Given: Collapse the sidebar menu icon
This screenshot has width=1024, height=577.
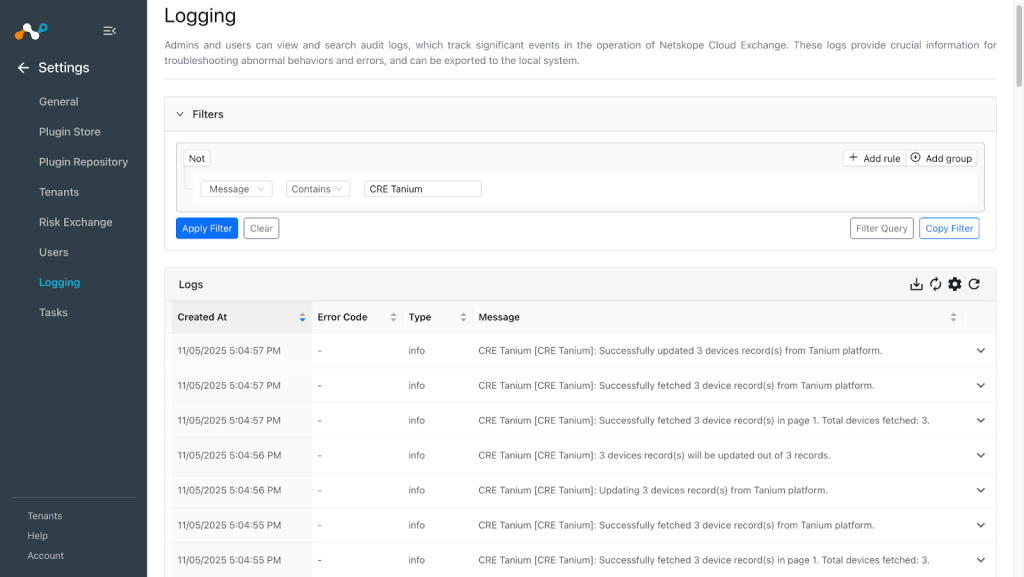Looking at the screenshot, I should pos(110,31).
